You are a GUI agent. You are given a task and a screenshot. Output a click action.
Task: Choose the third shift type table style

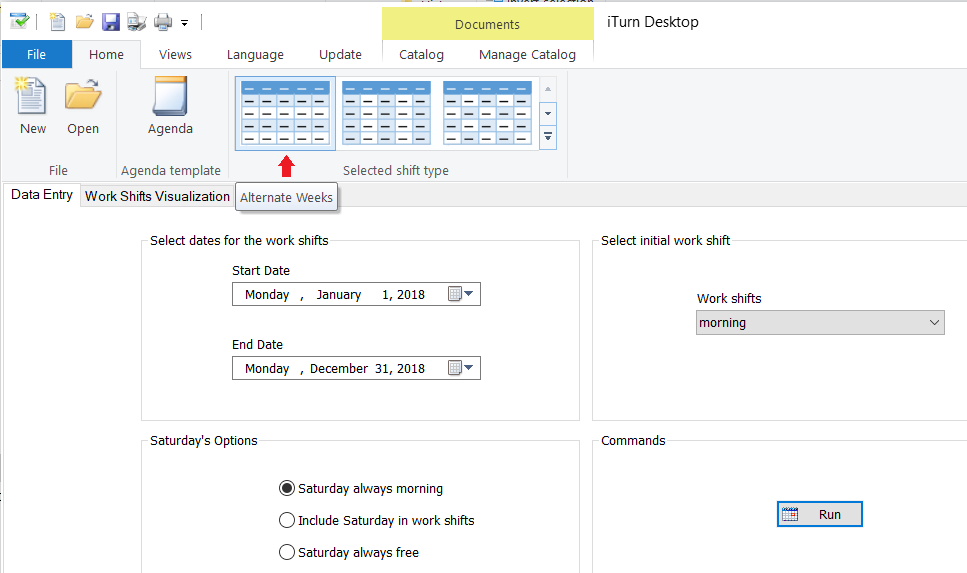coord(487,113)
